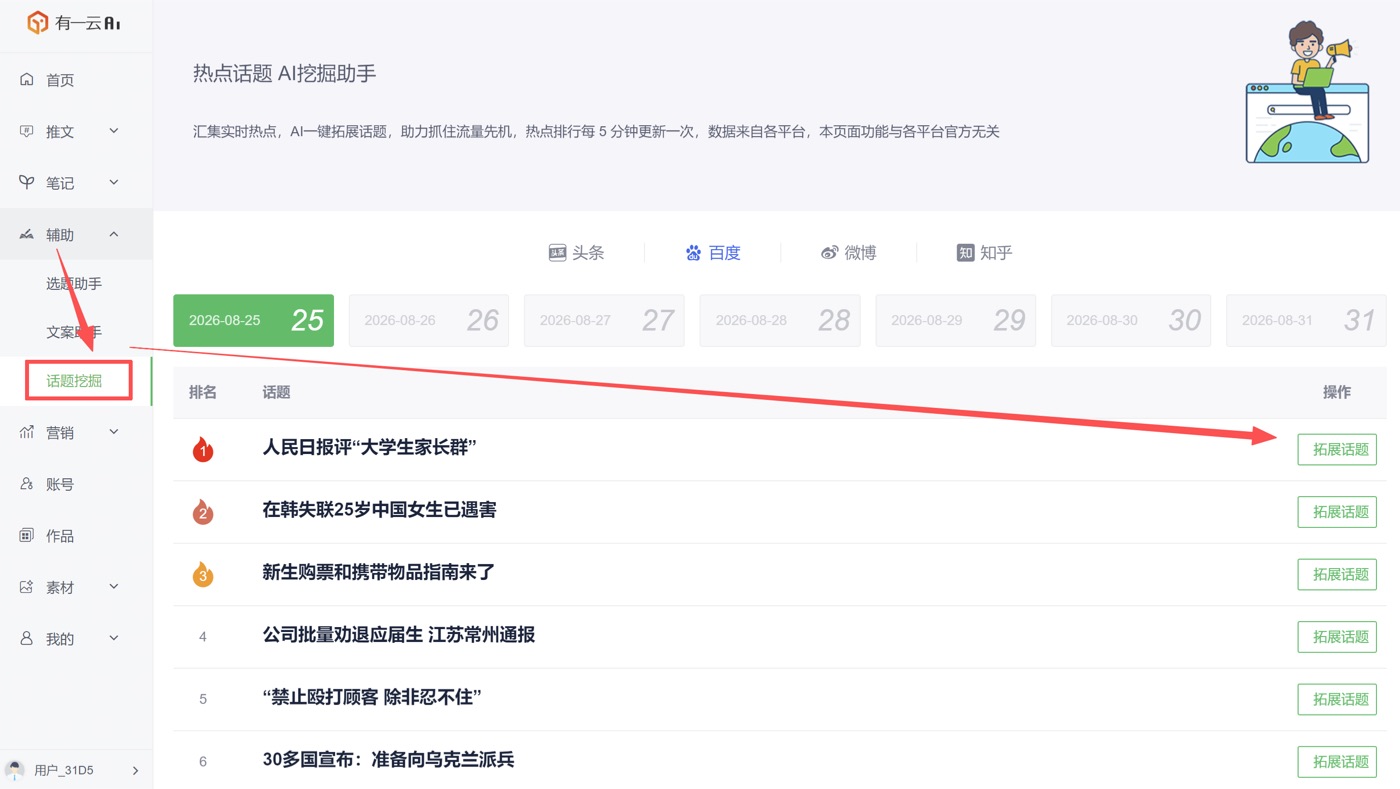Expand the 推文 menu chevron
The height and width of the screenshot is (789, 1400).
113,131
